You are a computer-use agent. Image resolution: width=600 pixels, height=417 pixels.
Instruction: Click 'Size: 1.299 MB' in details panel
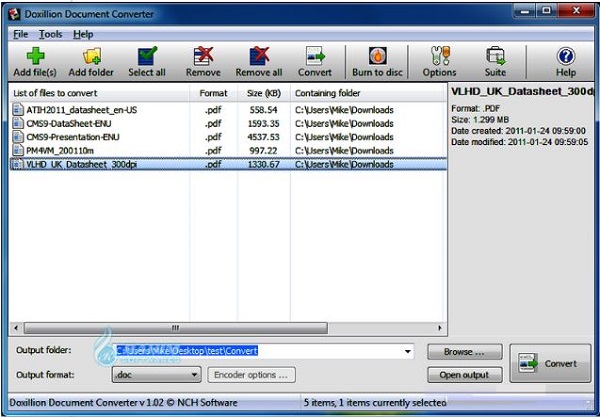pos(480,120)
